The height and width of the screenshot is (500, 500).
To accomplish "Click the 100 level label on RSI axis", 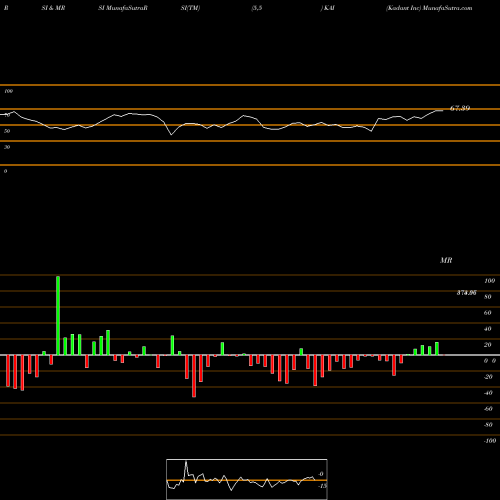I will (8, 91).
